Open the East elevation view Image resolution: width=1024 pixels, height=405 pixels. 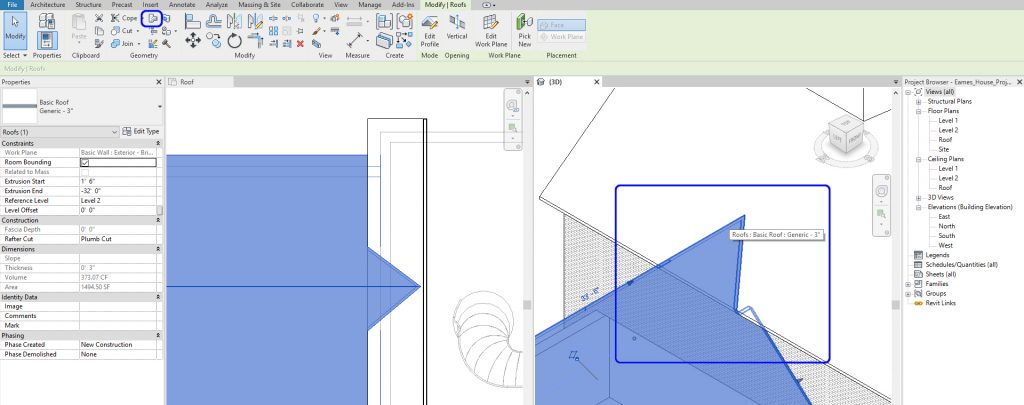pos(944,216)
